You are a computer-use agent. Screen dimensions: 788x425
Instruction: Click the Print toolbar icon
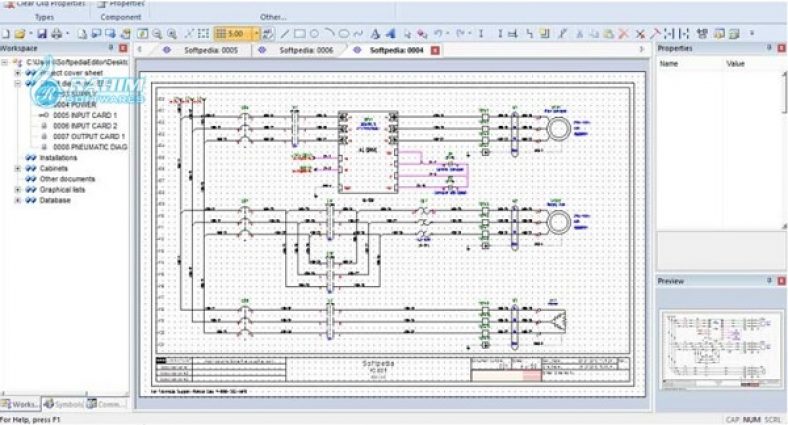[57, 34]
